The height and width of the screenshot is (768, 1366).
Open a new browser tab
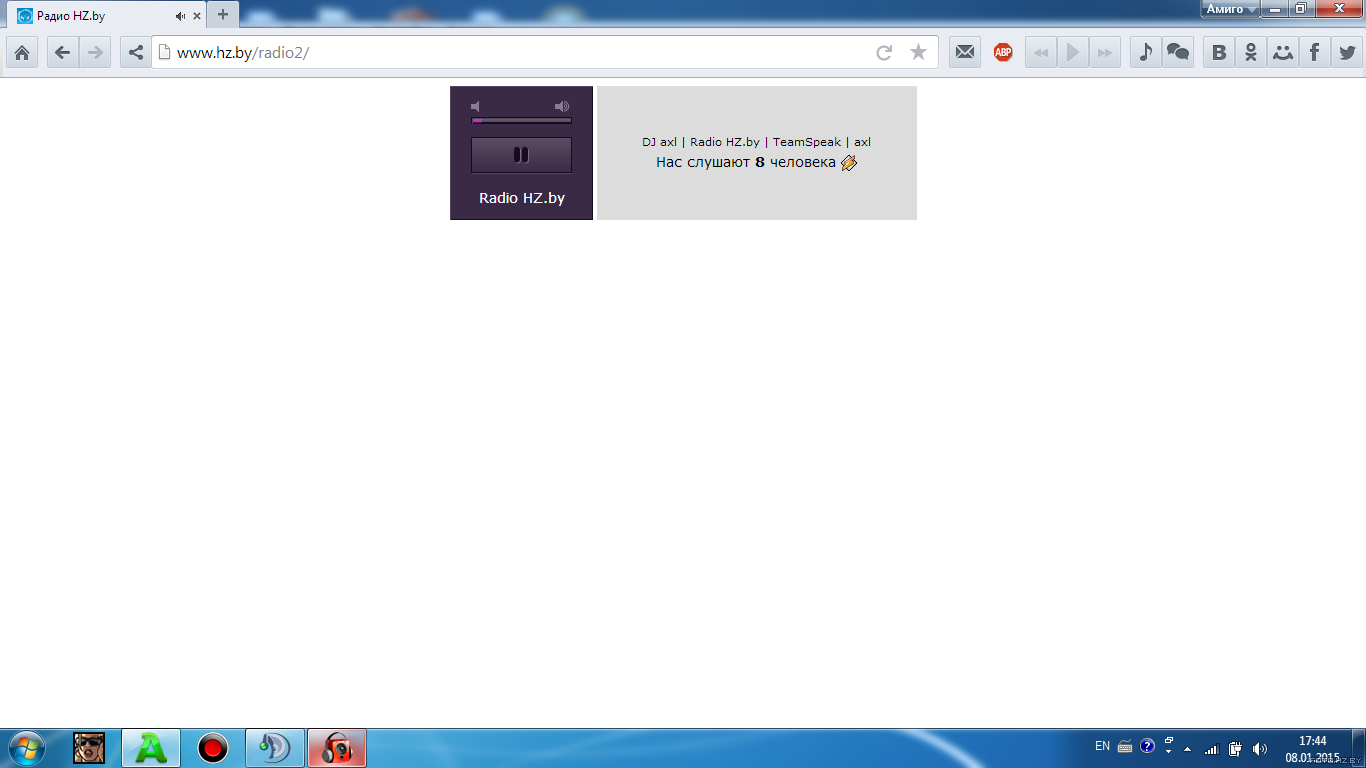[x=223, y=15]
